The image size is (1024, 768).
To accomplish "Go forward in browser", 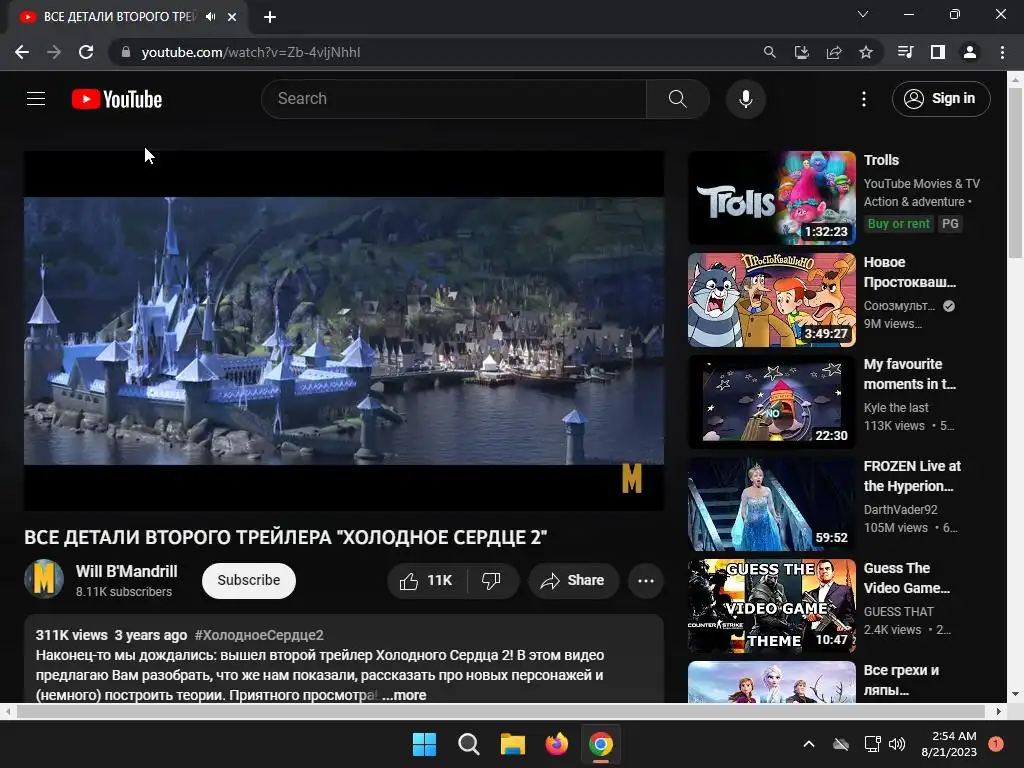I will (x=54, y=52).
